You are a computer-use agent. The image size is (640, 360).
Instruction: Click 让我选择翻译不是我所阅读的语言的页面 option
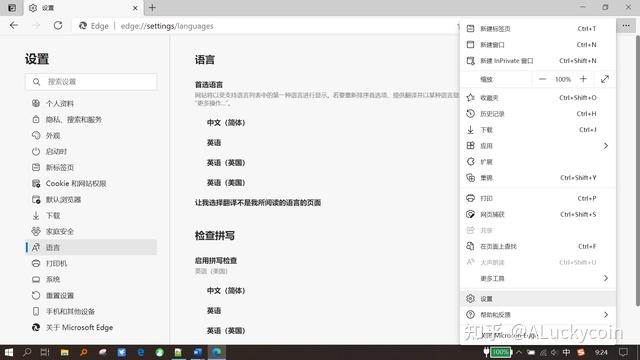coord(258,202)
